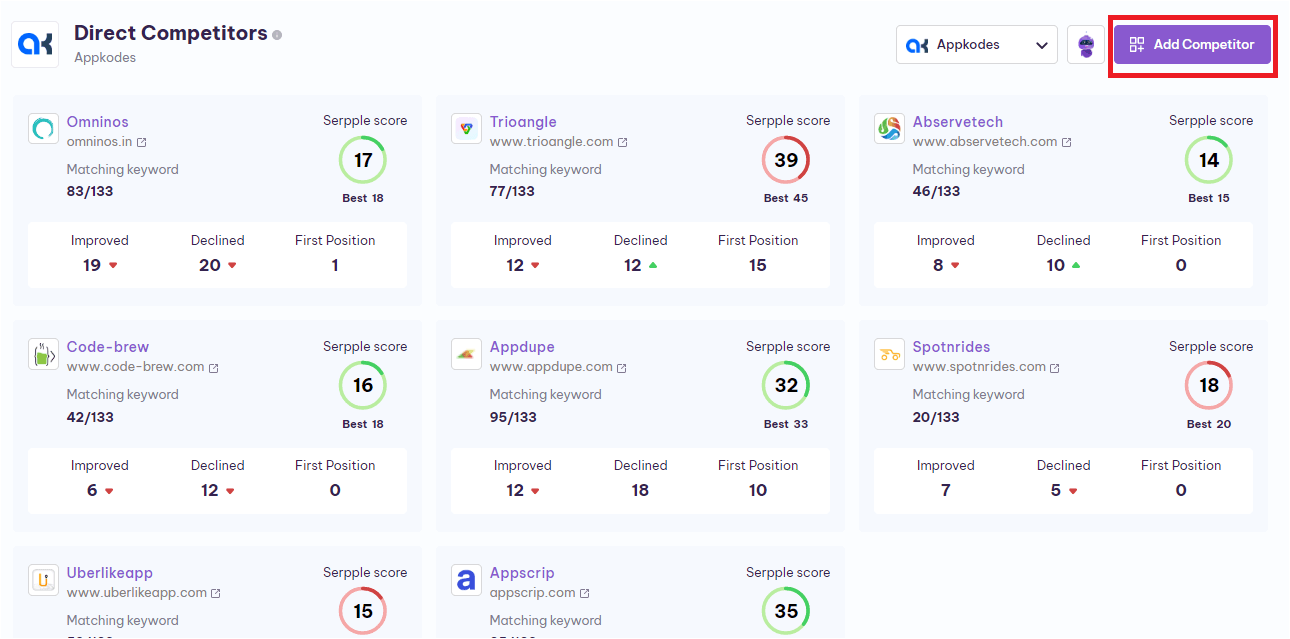This screenshot has height=639, width=1290.
Task: Click Trioangle Best 45 label
Action: point(786,198)
